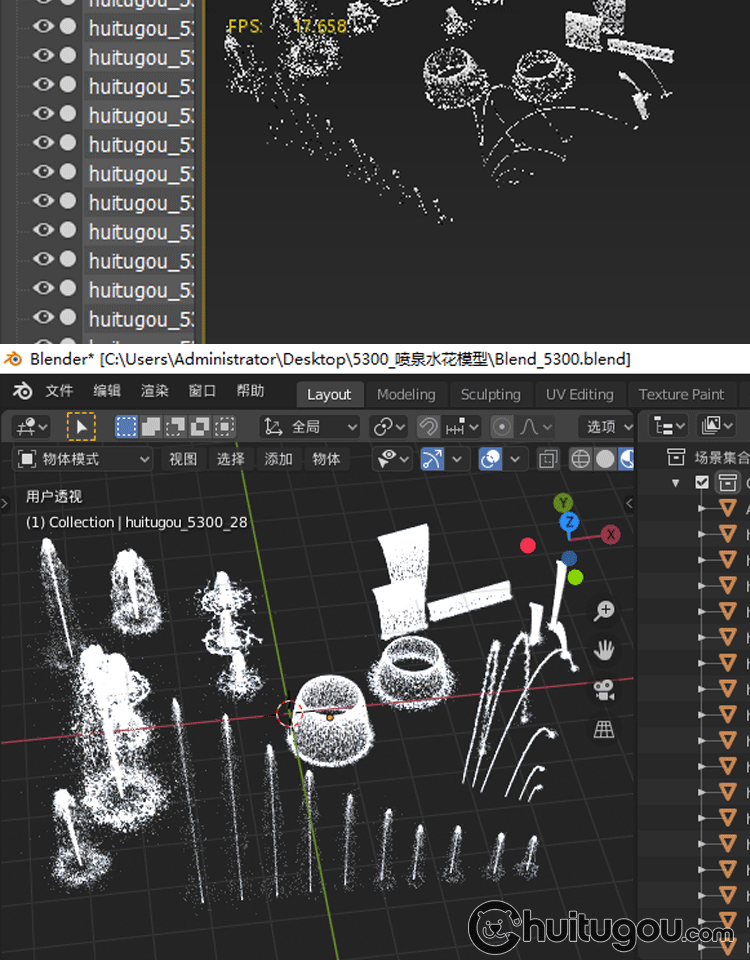750x960 pixels.
Task: Click the Collection icon beside the checkbox
Action: 727,482
